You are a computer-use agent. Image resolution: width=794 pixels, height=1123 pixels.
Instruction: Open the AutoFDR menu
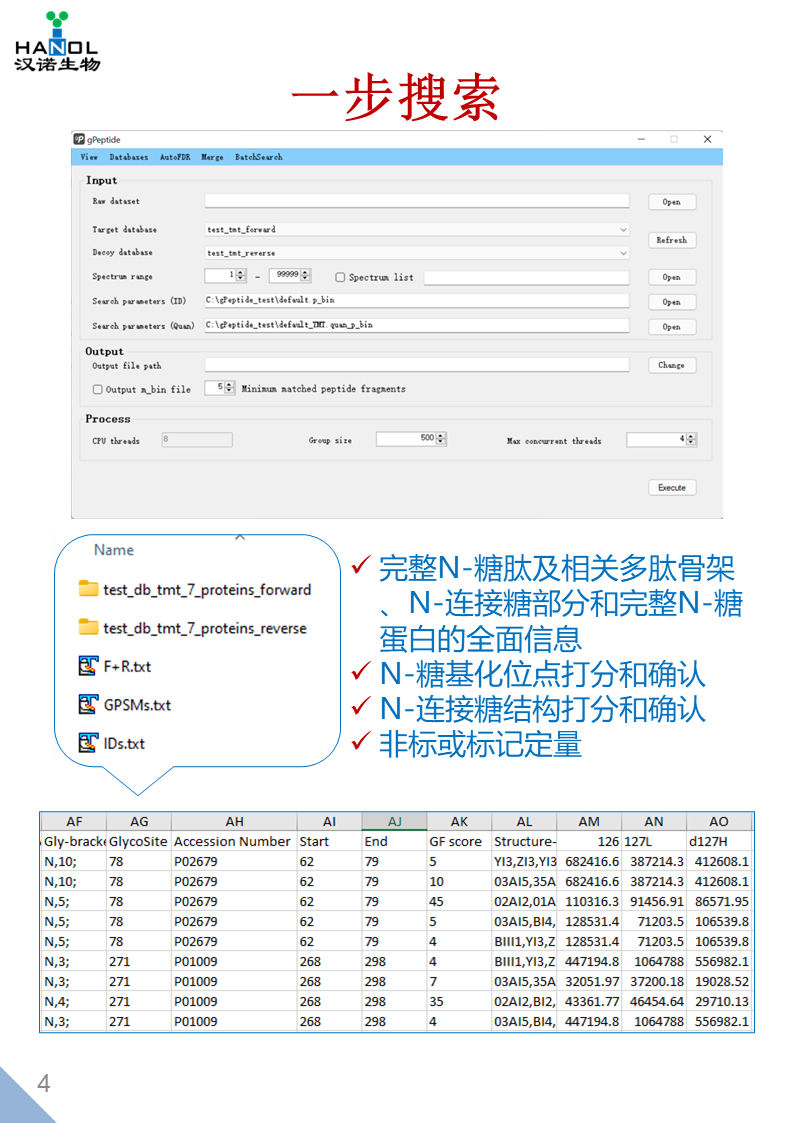tap(175, 157)
